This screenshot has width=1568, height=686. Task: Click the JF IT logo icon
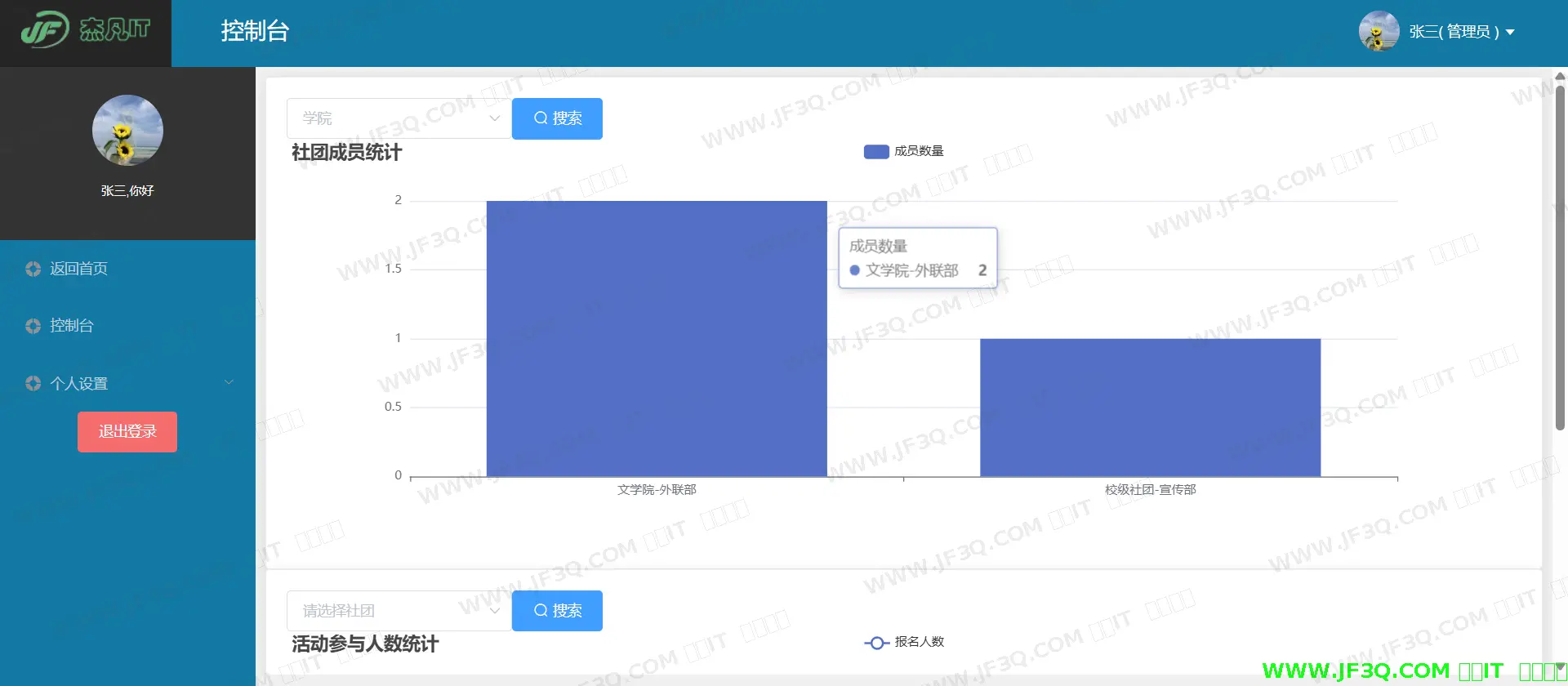45,30
